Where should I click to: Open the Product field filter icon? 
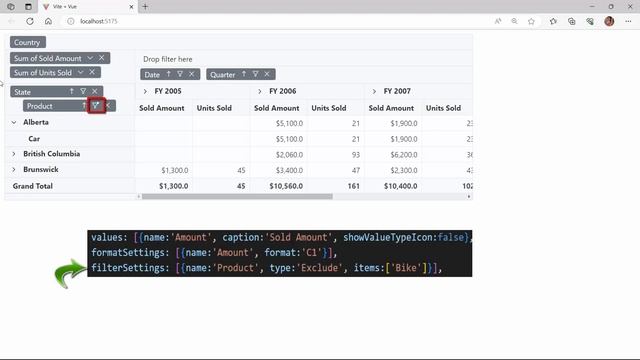(96, 106)
